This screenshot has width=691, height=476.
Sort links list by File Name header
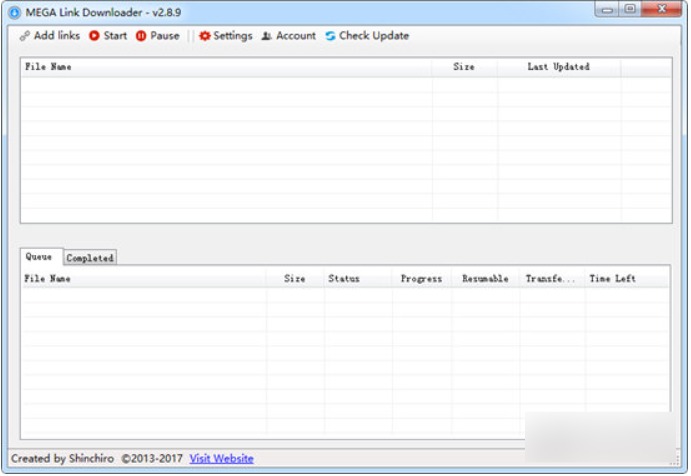(x=226, y=67)
